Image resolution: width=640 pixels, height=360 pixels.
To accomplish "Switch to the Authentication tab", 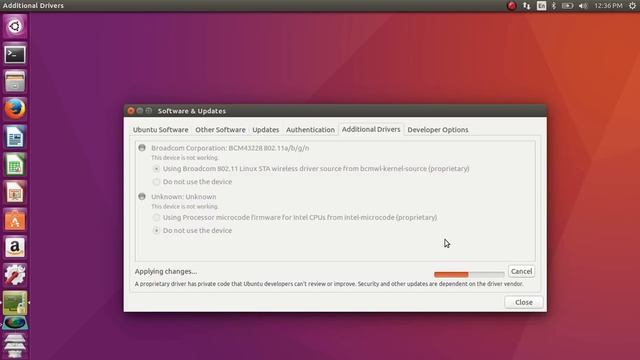I will 310,130.
